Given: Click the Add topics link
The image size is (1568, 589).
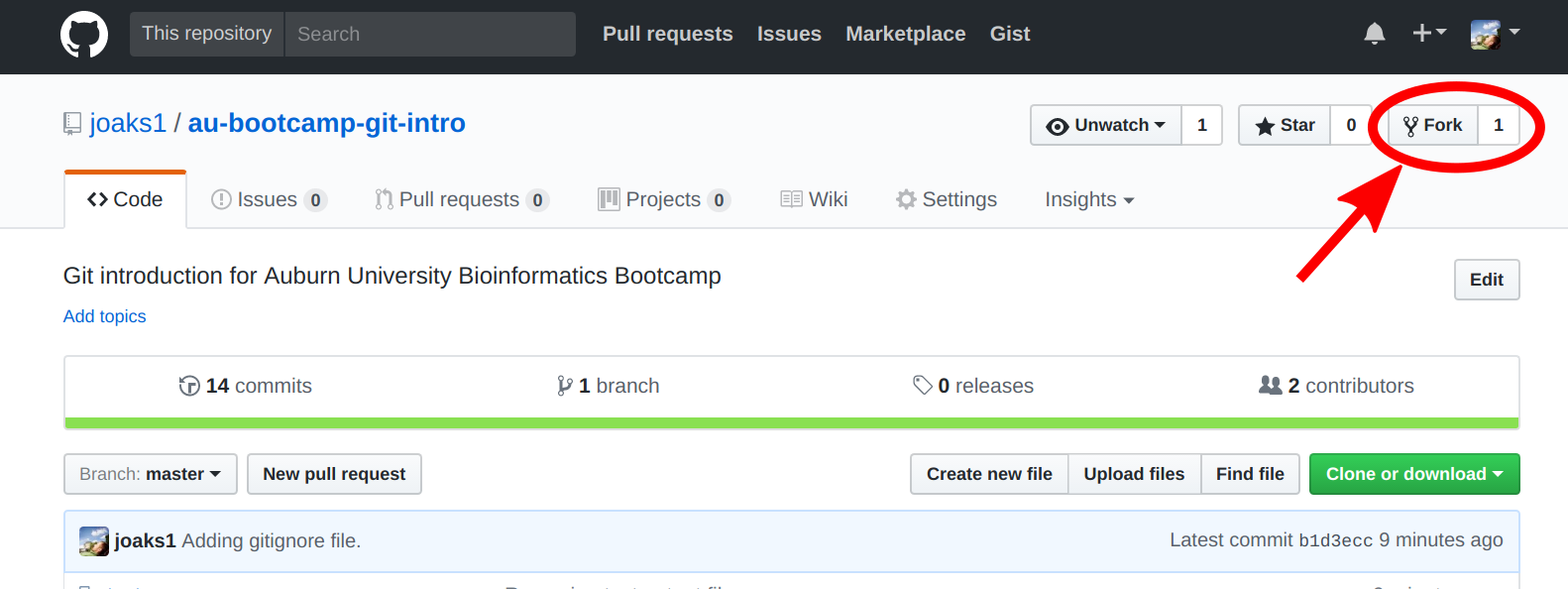Looking at the screenshot, I should [x=105, y=316].
